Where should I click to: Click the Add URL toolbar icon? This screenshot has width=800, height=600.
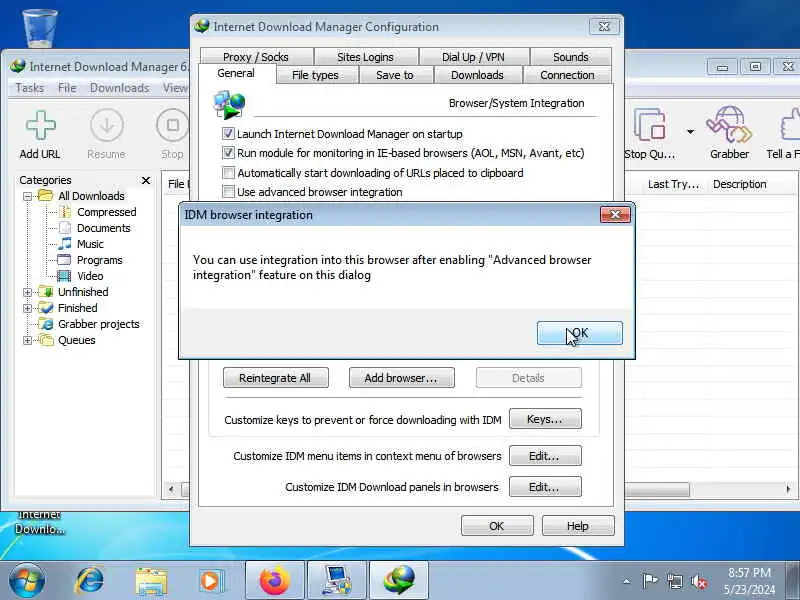point(40,125)
